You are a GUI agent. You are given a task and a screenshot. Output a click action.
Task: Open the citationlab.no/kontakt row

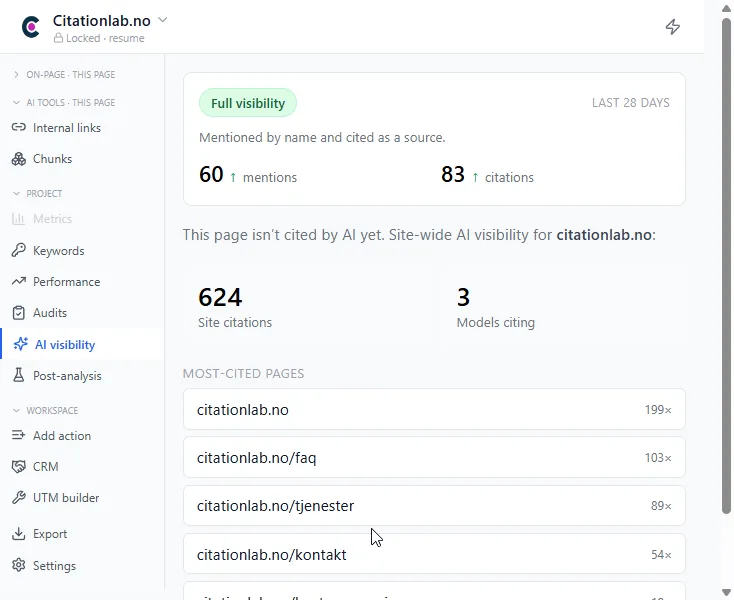pos(434,554)
